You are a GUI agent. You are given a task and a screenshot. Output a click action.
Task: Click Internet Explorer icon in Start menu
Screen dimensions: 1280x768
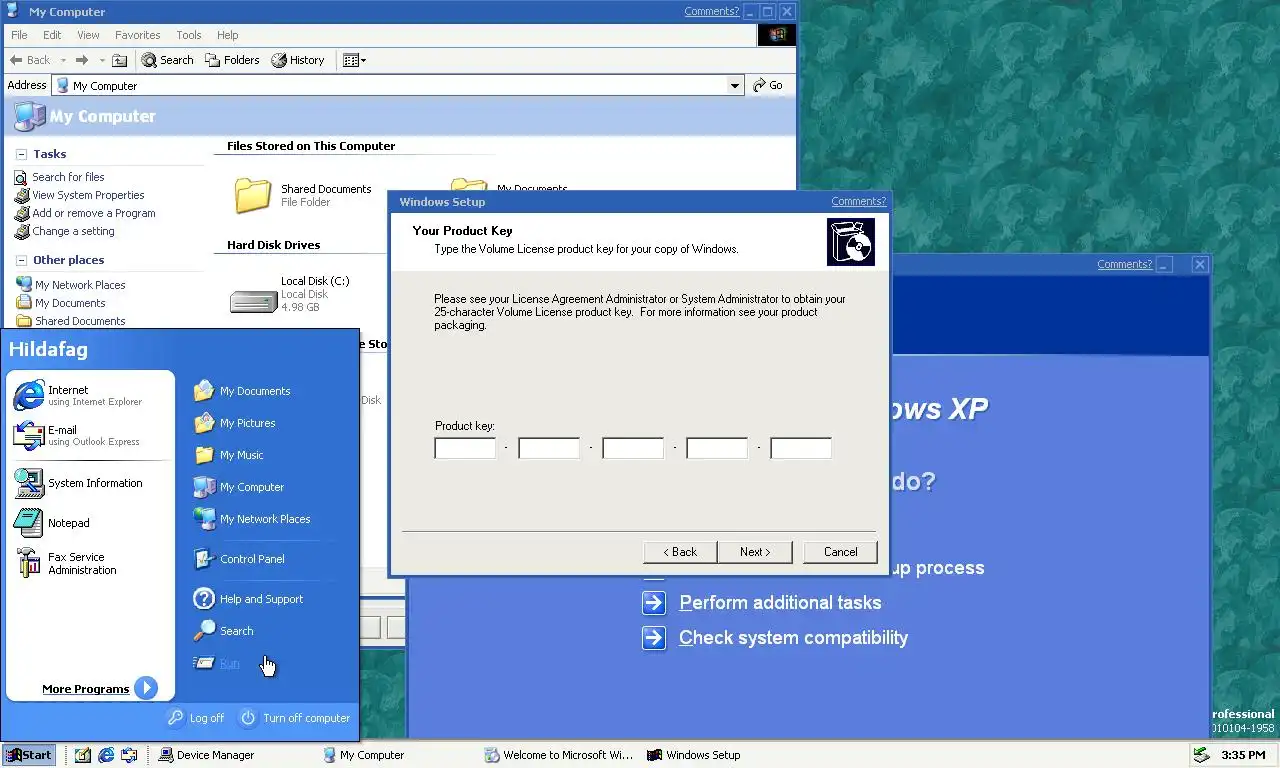pyautogui.click(x=28, y=396)
